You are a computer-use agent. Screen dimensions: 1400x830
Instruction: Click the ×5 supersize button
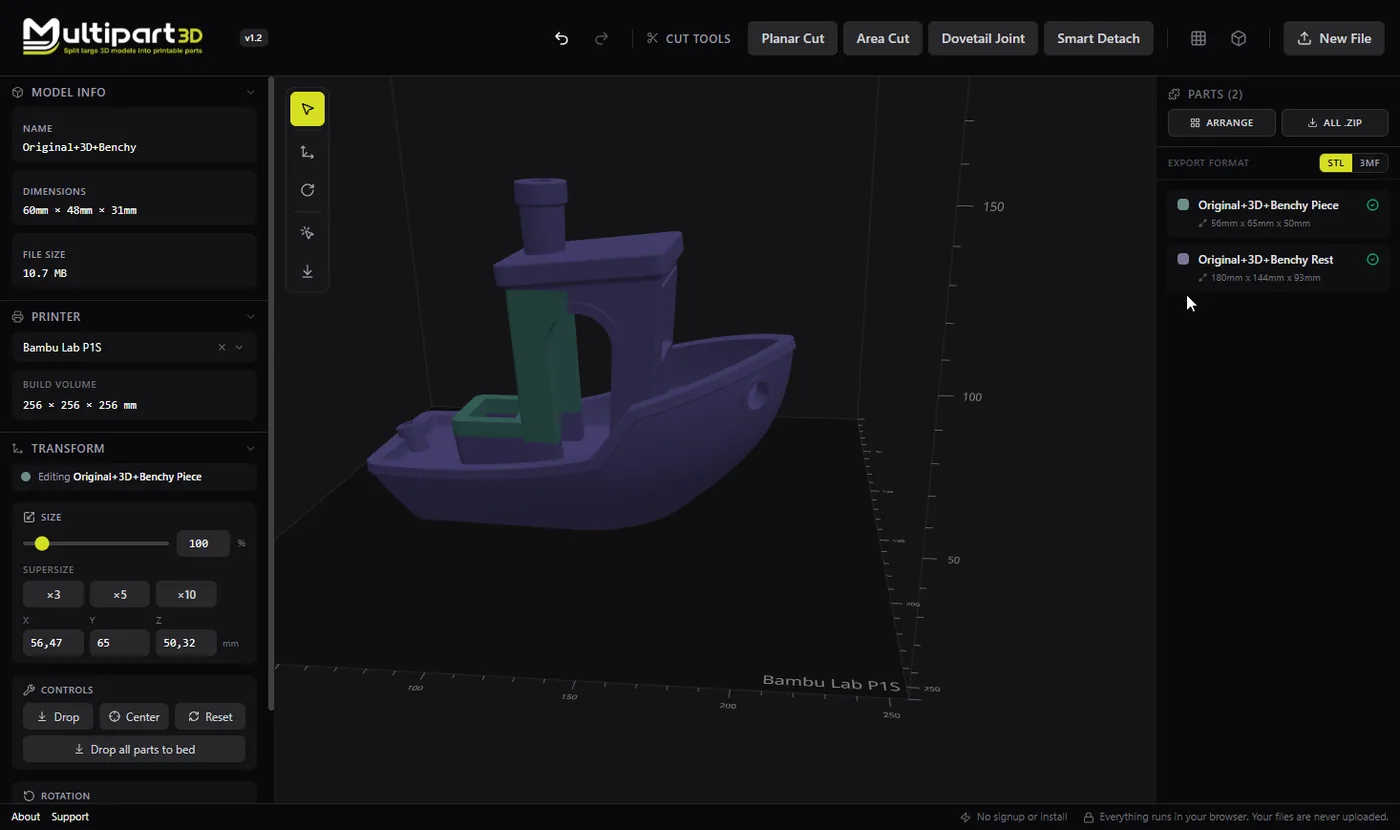click(120, 594)
